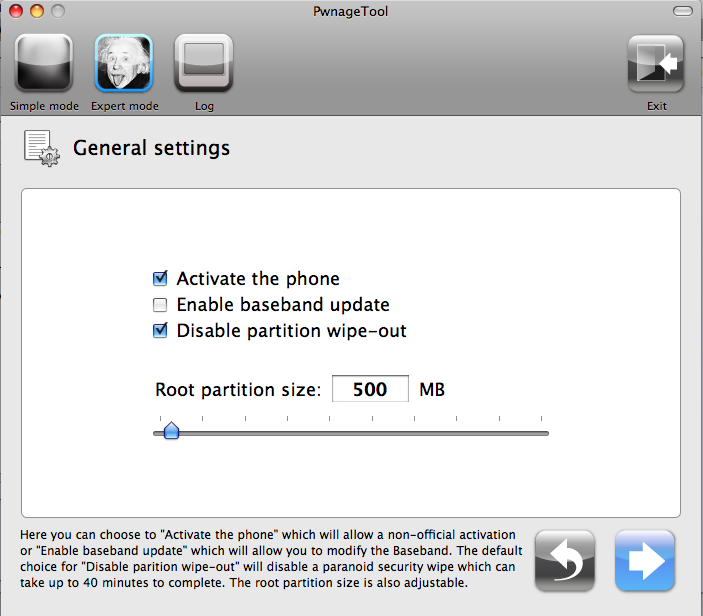The width and height of the screenshot is (703, 616).
Task: Uncheck Activate the phone checkbox
Action: (160, 278)
